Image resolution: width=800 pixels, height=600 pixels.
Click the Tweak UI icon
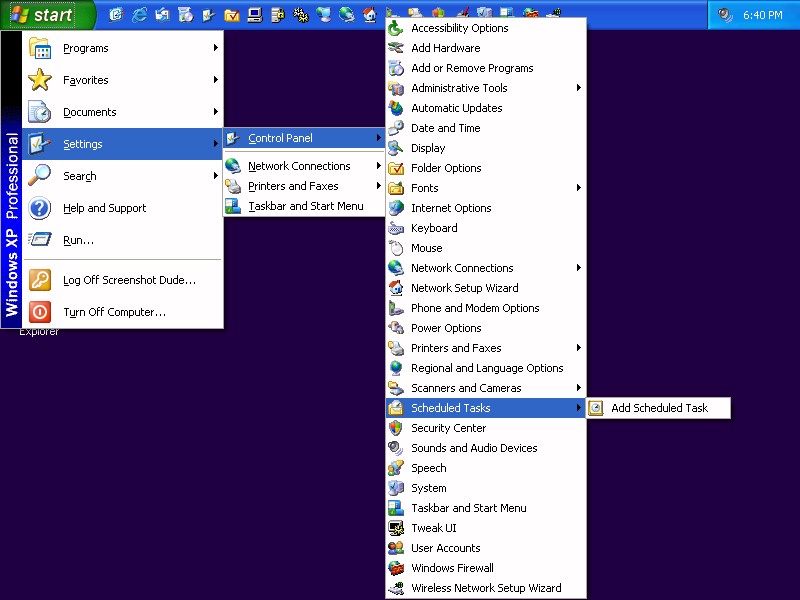396,528
